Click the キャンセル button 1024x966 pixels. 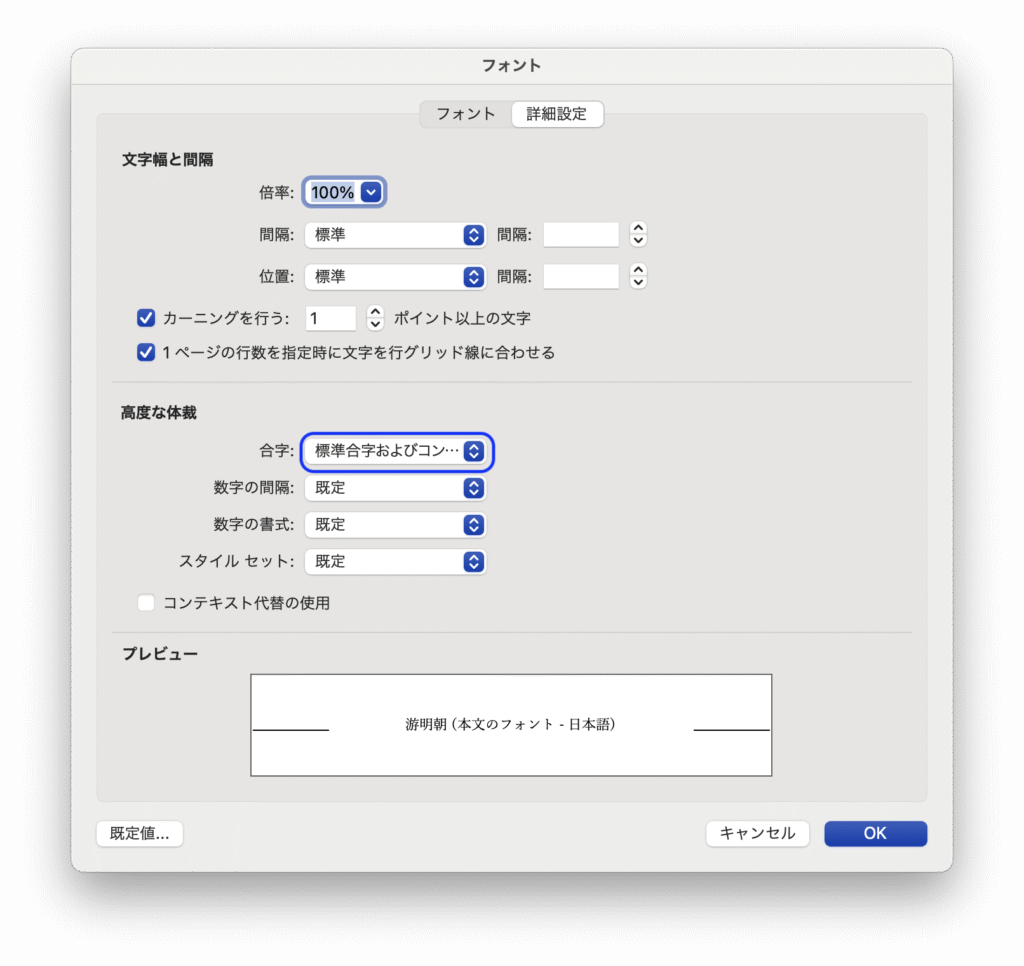tap(758, 834)
